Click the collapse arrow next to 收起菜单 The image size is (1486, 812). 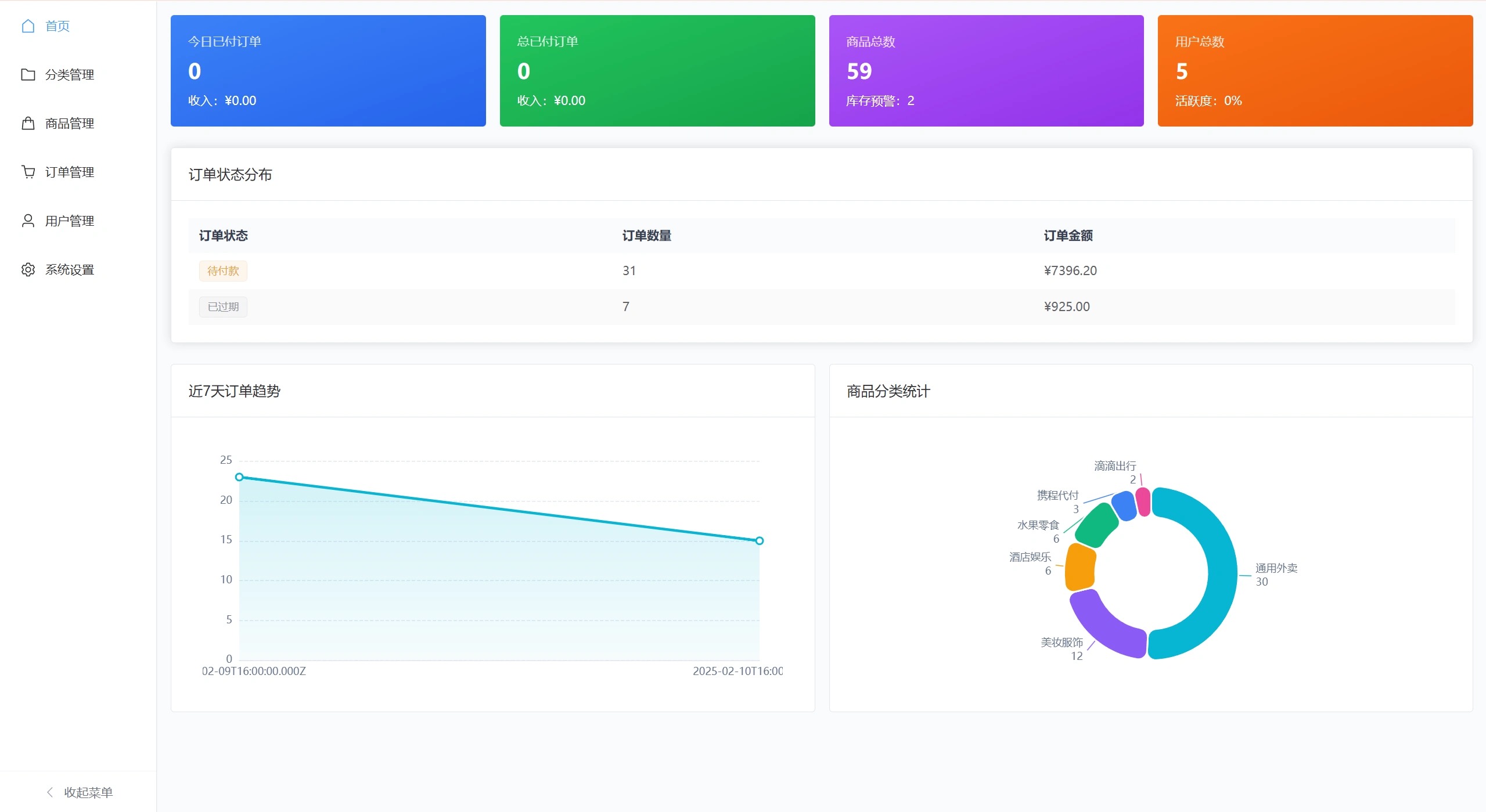pos(49,791)
